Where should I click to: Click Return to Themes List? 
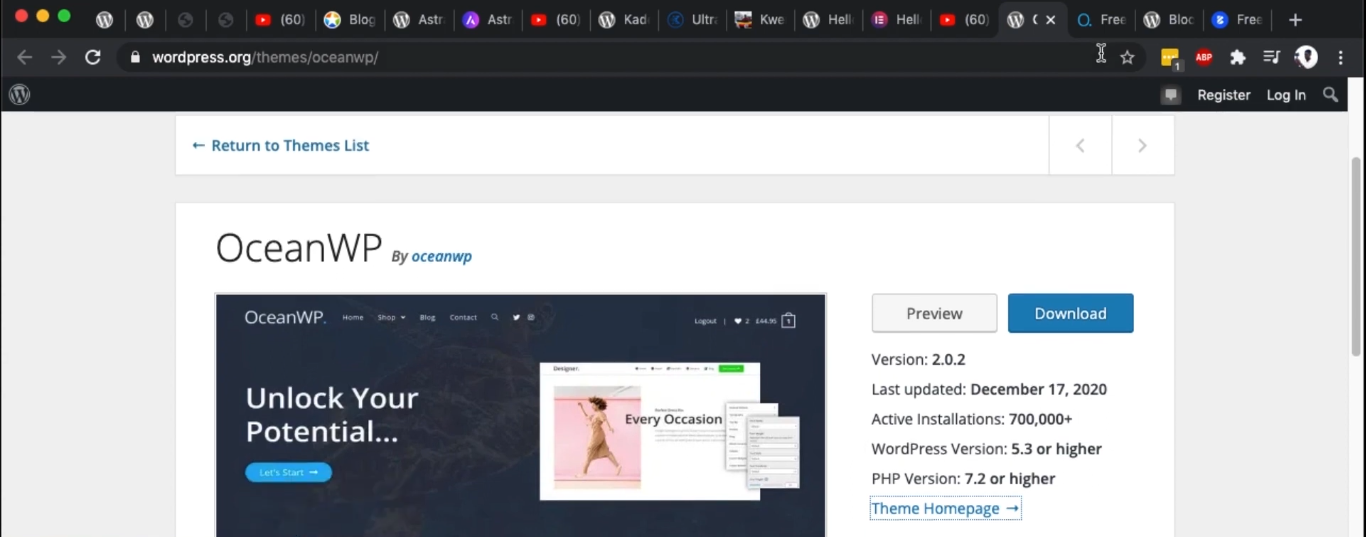281,146
